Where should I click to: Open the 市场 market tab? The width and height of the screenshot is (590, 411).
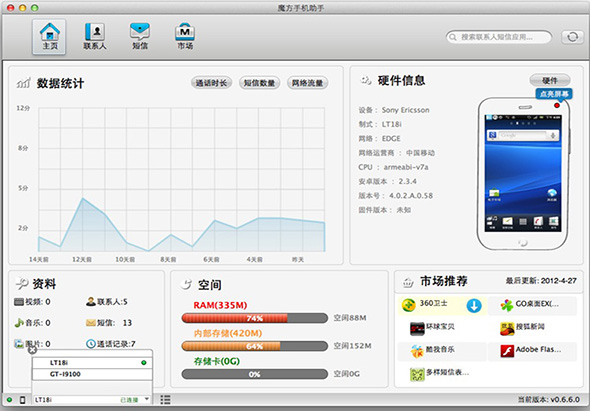point(185,37)
